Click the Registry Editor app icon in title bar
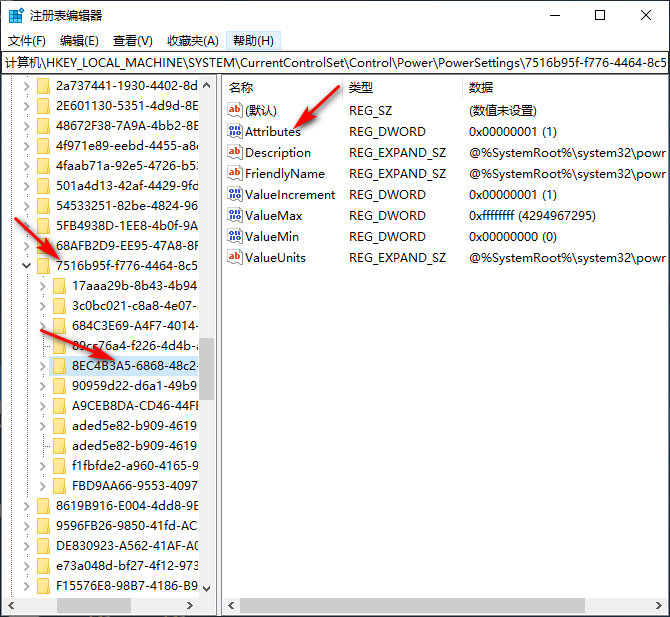This screenshot has width=670, height=617. (16, 15)
